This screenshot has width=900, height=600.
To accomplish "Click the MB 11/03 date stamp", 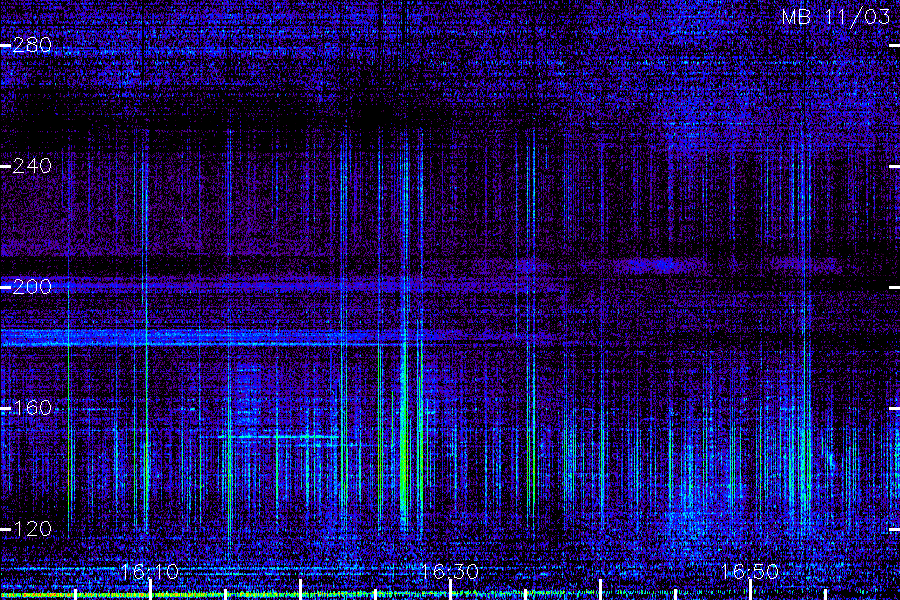I will 836,17.
